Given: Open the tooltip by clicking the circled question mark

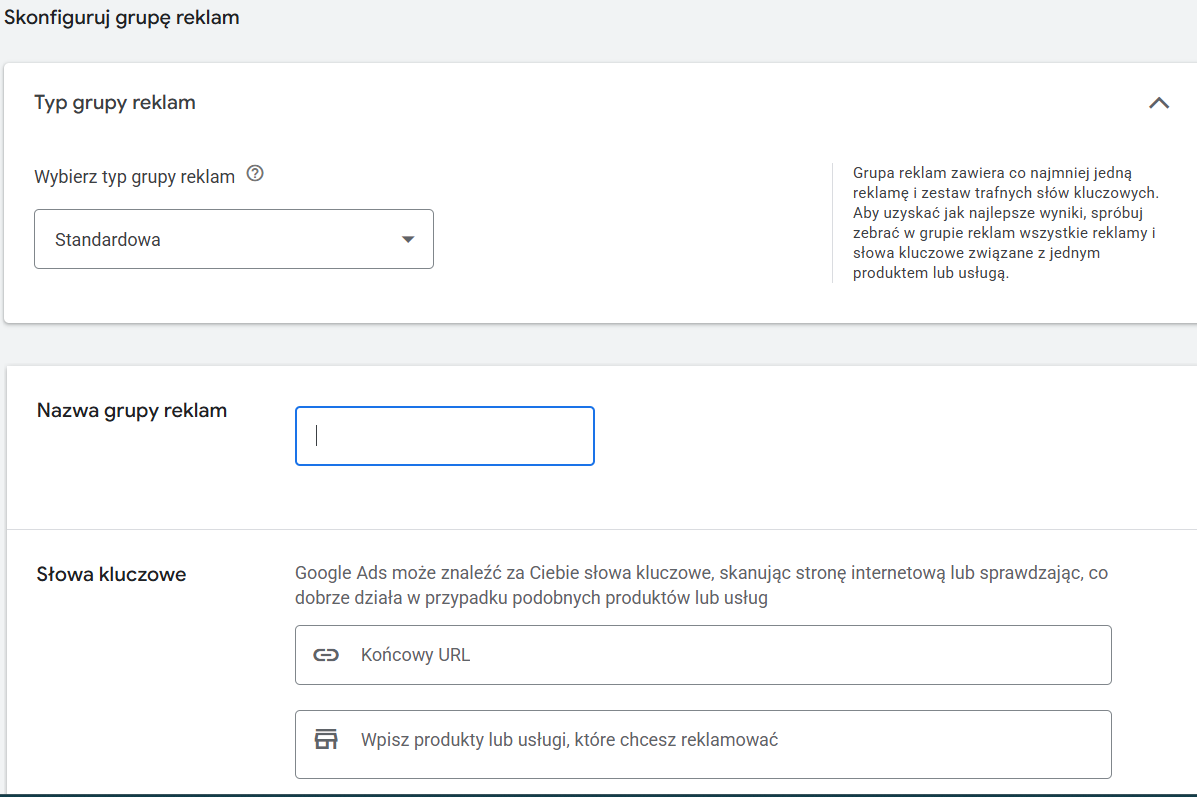Looking at the screenshot, I should point(255,174).
